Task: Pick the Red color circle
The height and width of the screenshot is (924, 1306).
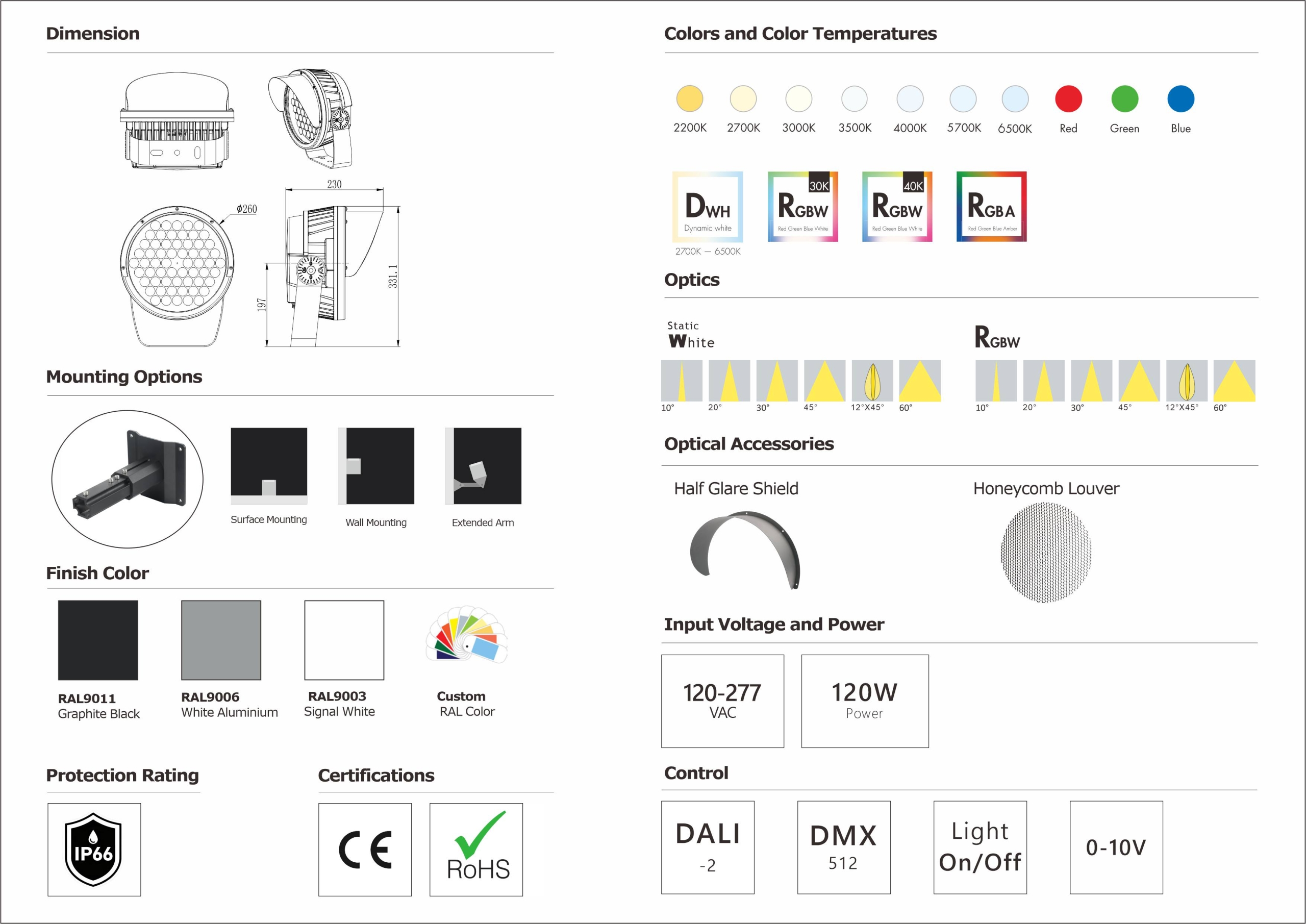Action: [1068, 99]
